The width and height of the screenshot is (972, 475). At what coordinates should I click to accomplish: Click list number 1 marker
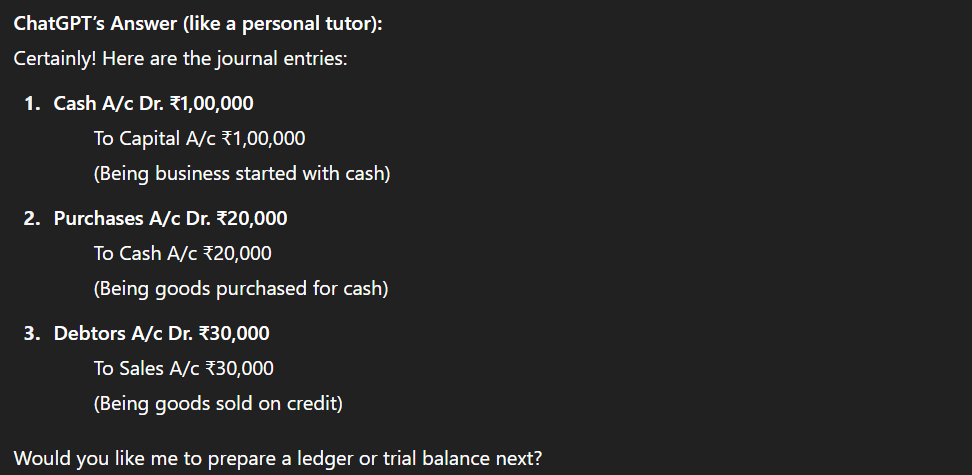pos(32,104)
